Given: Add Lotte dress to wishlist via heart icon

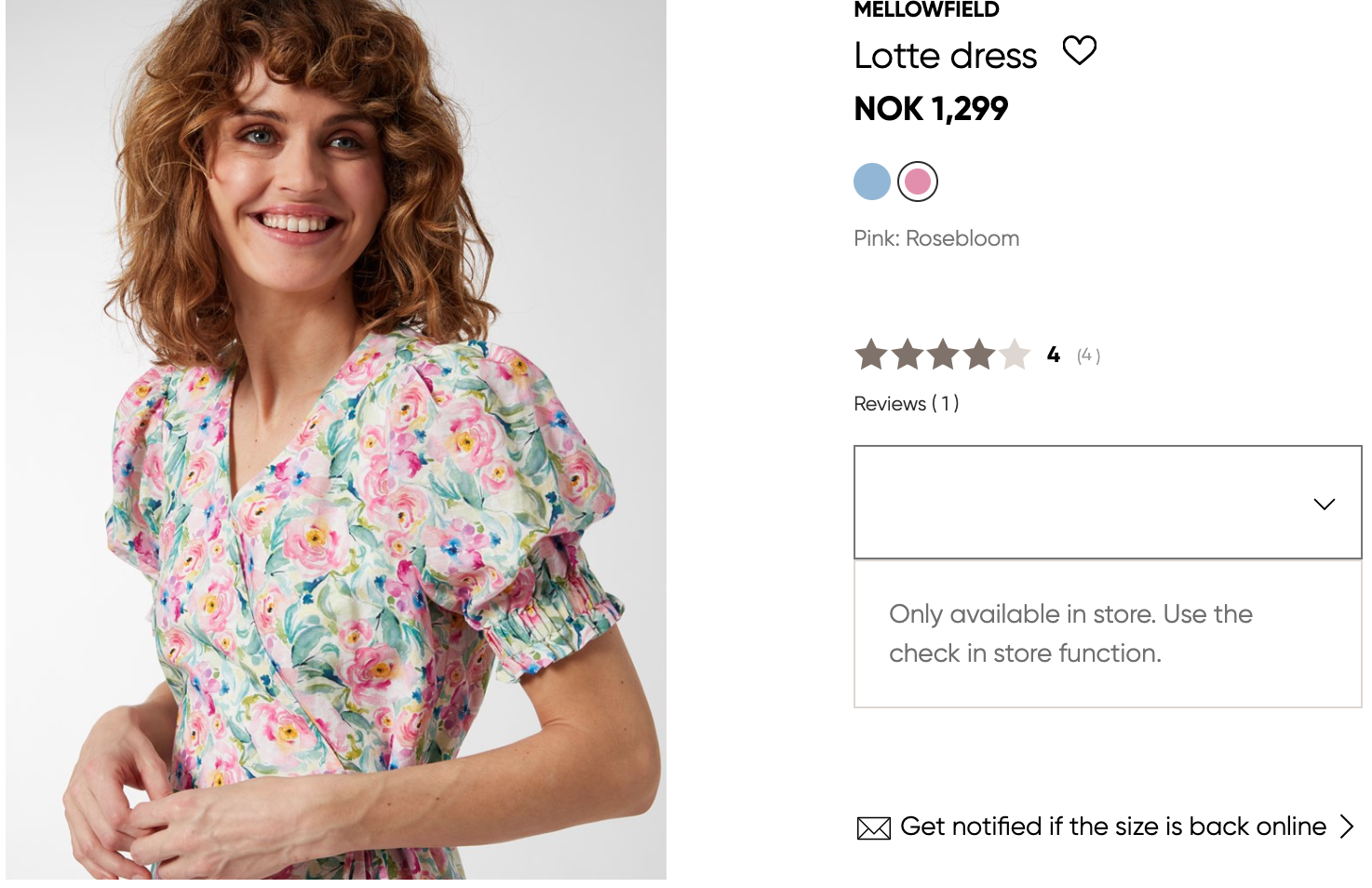Looking at the screenshot, I should point(1080,50).
